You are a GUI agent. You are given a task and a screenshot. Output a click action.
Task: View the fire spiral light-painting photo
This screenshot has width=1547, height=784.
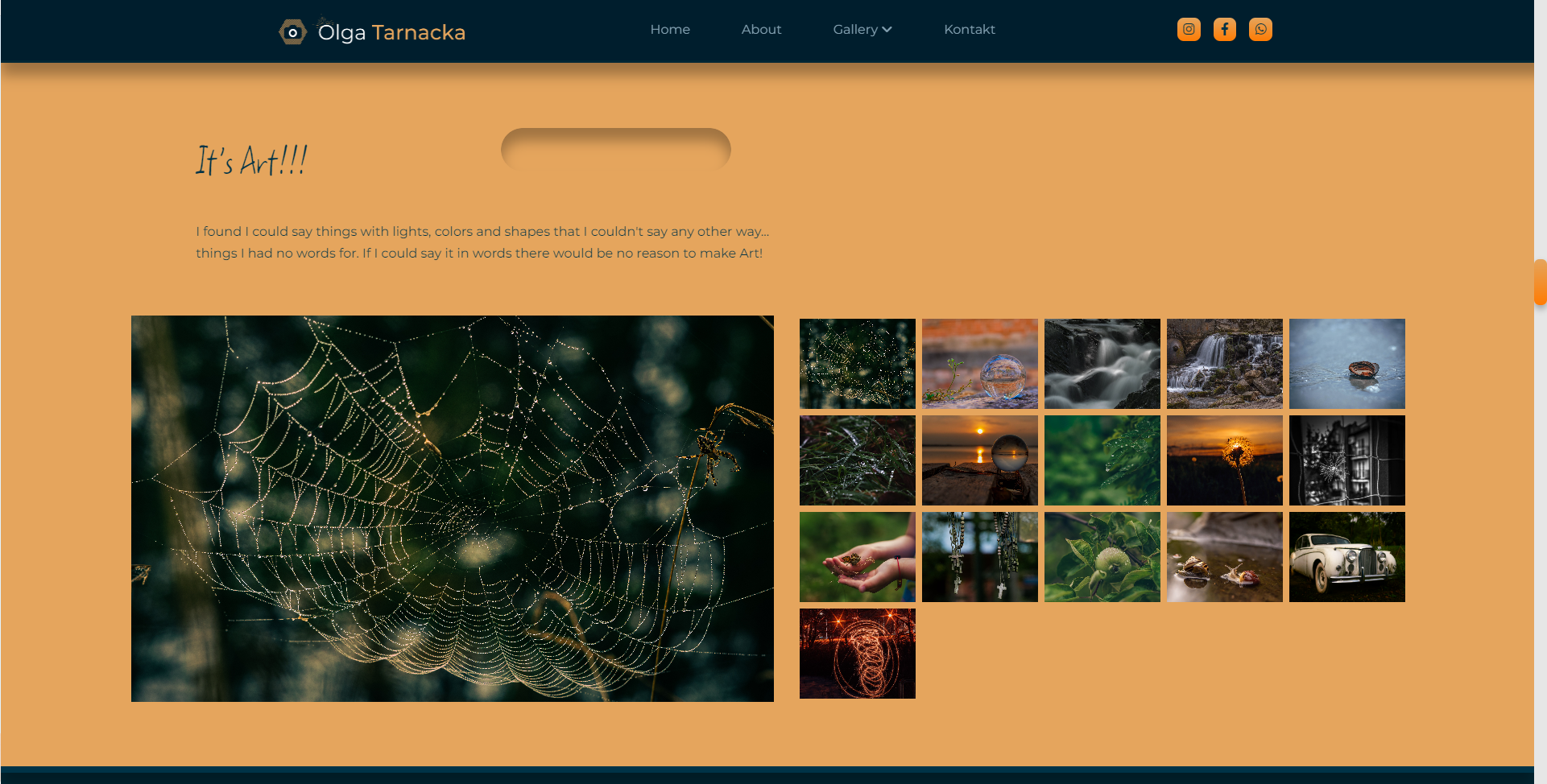pyautogui.click(x=857, y=653)
